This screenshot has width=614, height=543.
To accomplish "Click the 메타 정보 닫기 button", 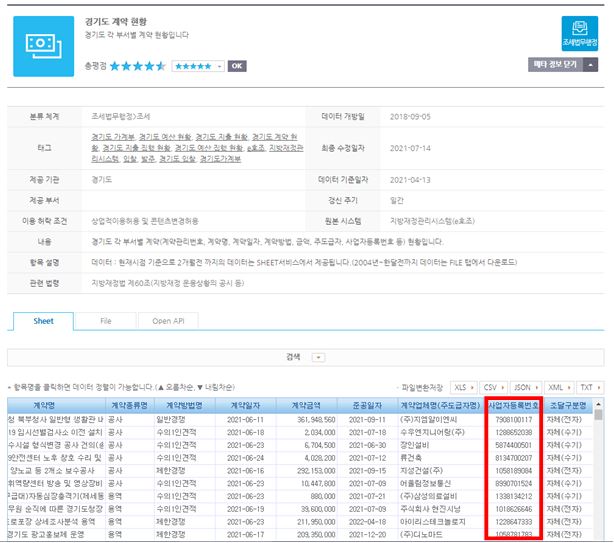I will [555, 65].
